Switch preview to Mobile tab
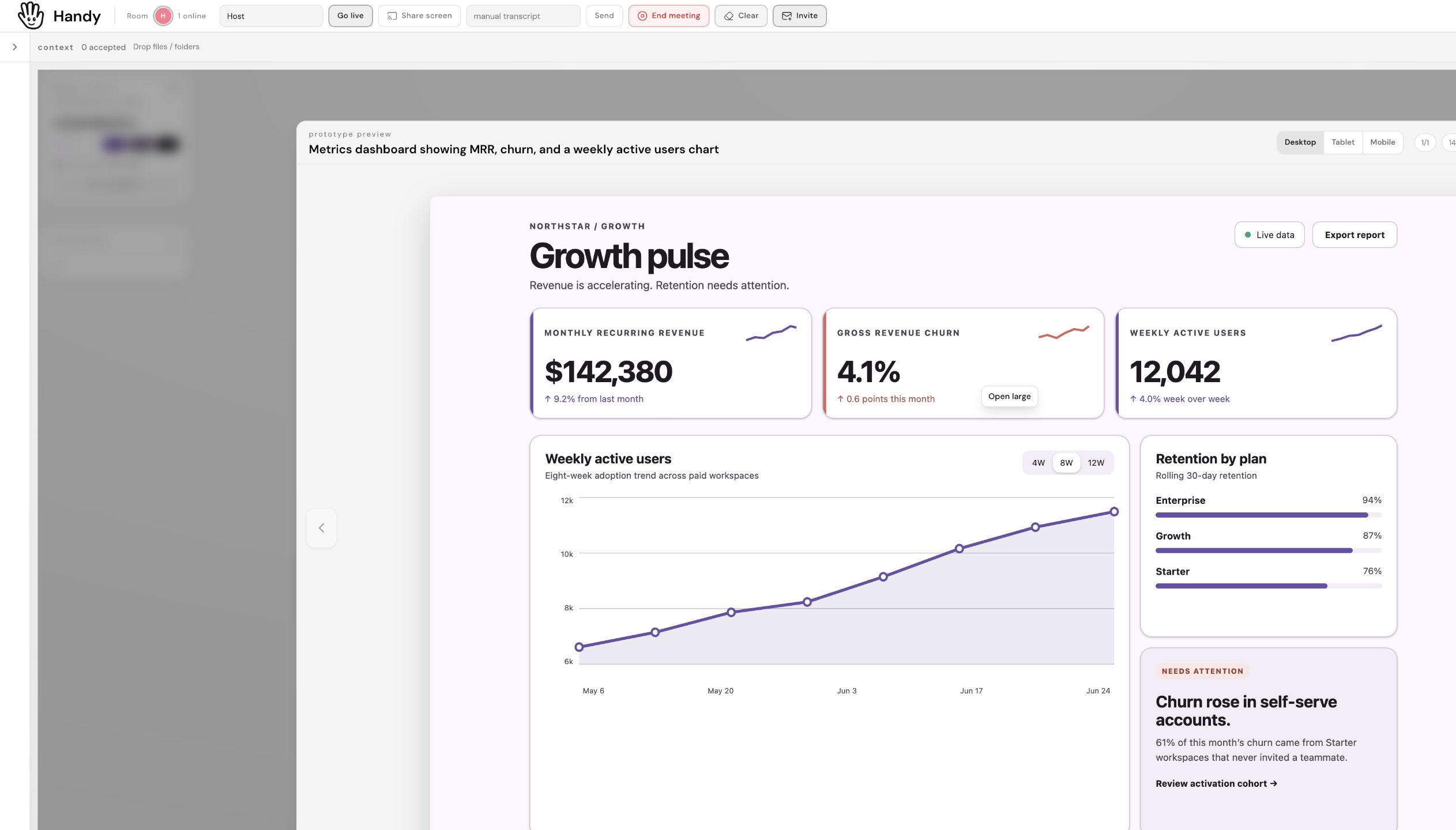 [x=1382, y=142]
